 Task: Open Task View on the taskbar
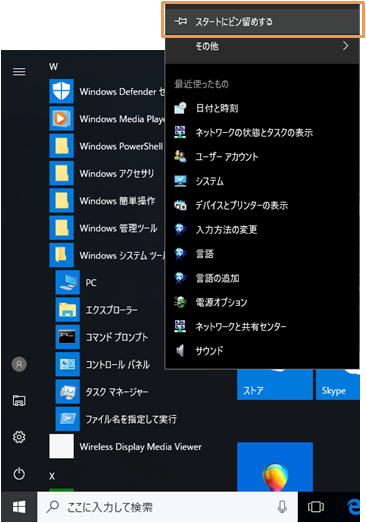click(315, 507)
